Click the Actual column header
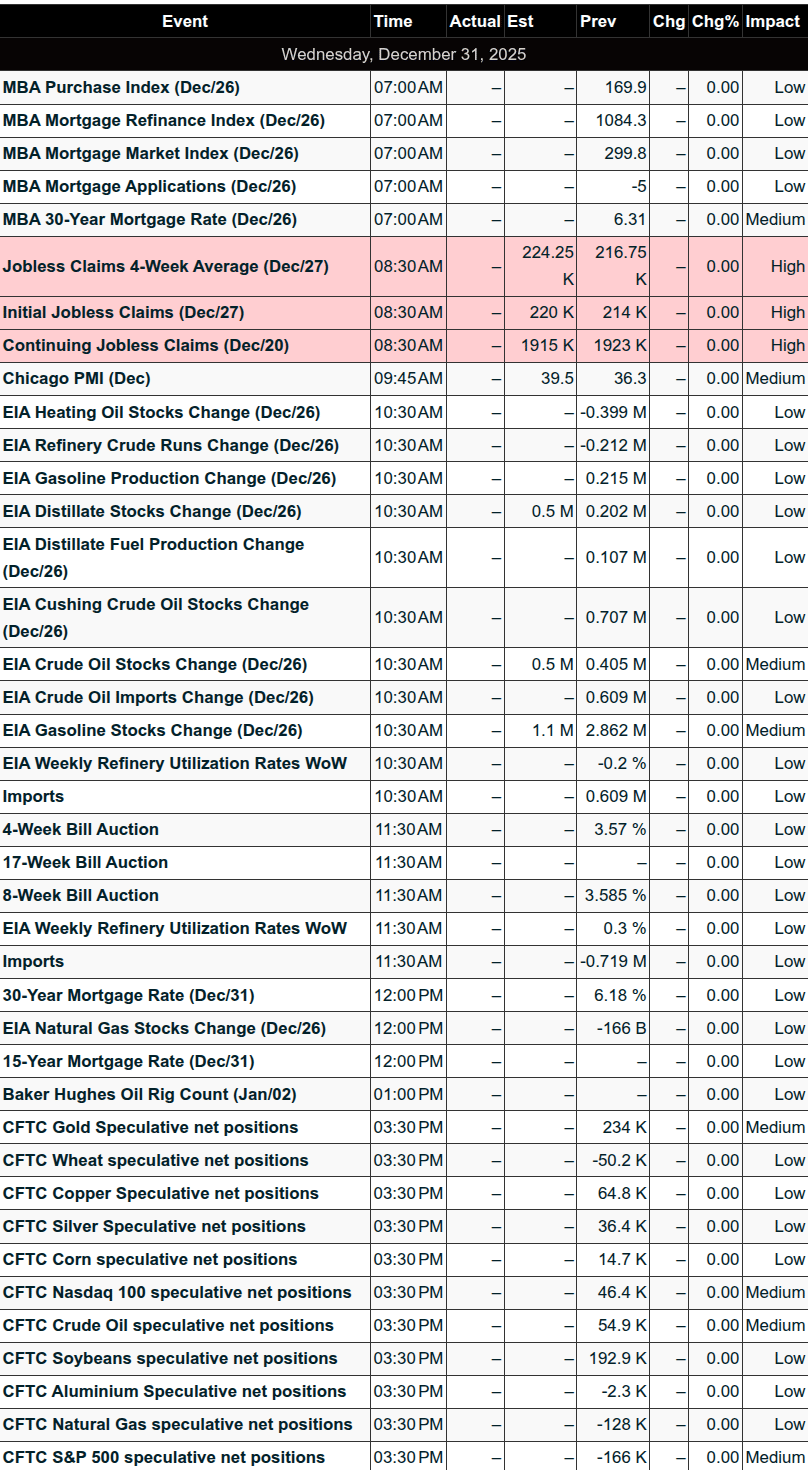 [x=475, y=21]
